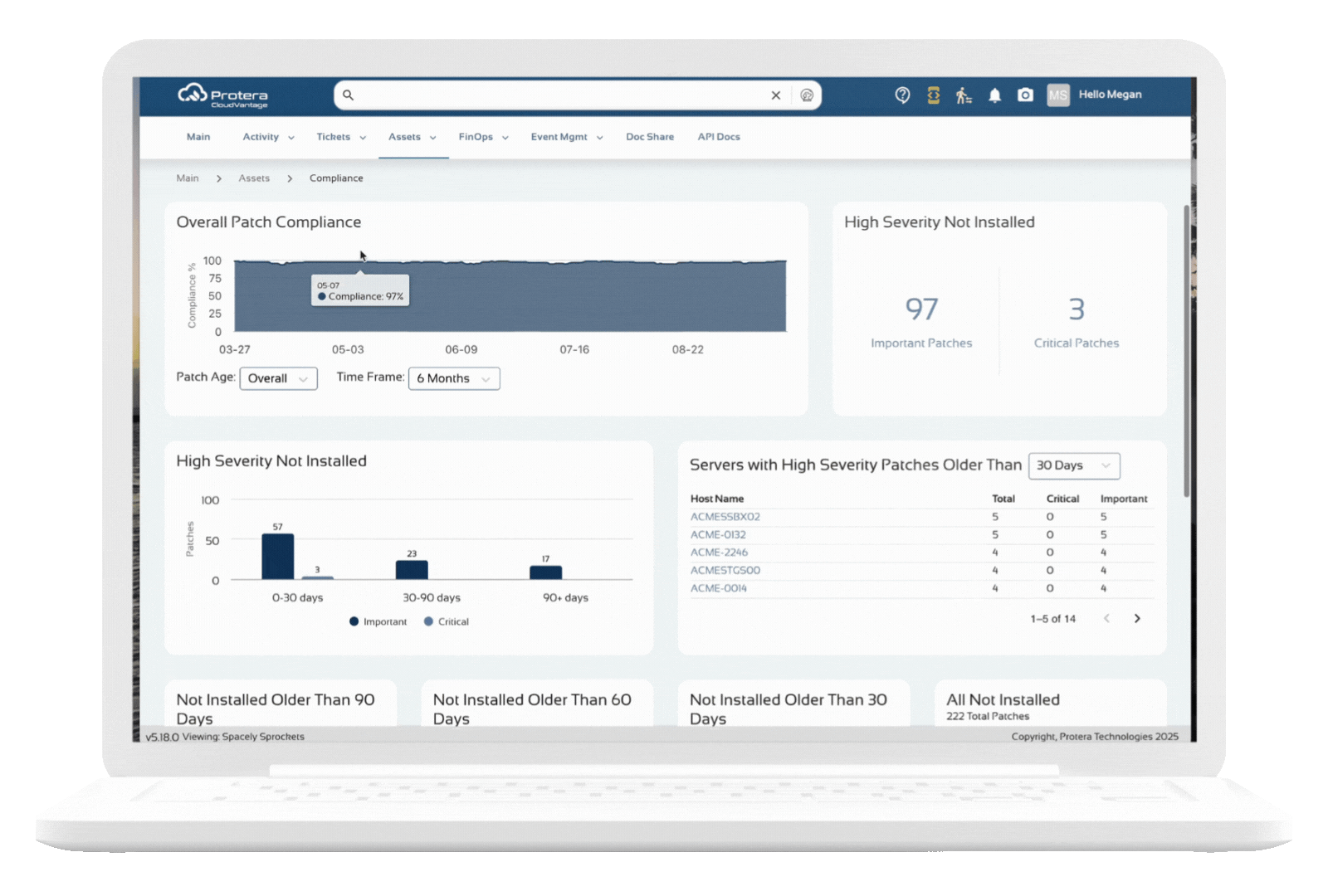Click the camera snapshot icon
This screenshot has height=896, width=1328.
(1025, 95)
